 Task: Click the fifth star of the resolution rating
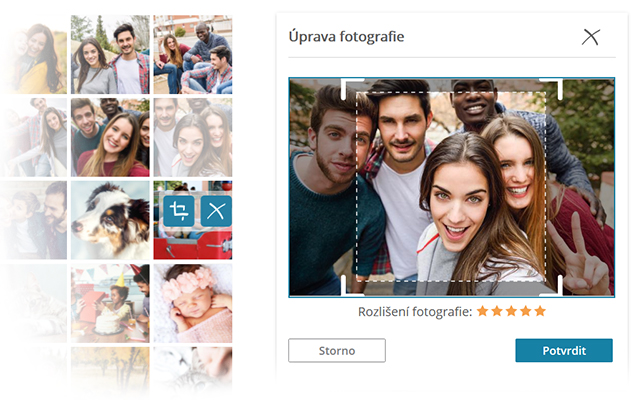tap(540, 312)
